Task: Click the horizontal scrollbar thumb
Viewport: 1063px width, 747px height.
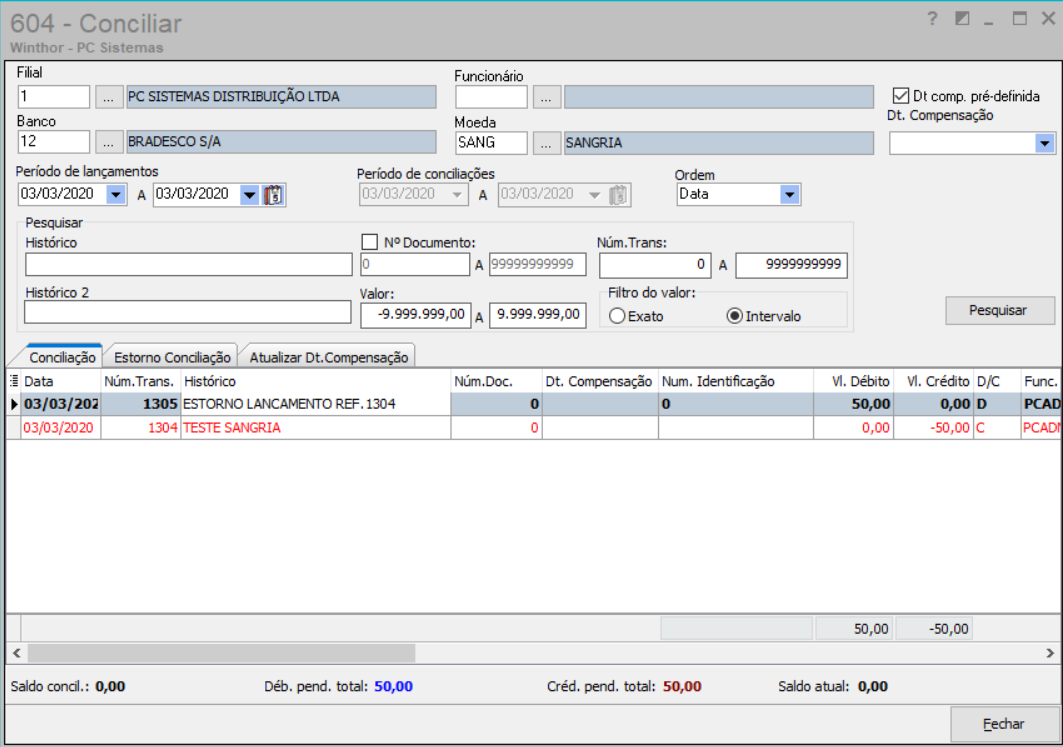Action: [221, 653]
